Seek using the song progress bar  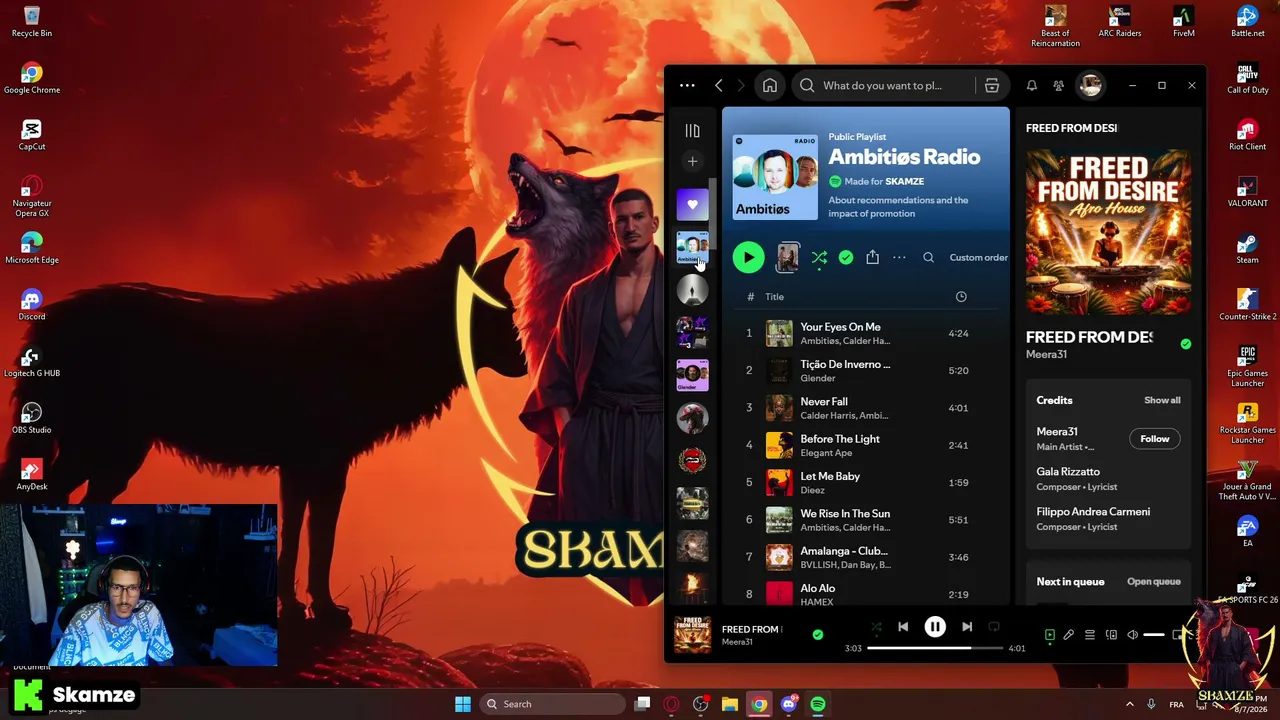[935, 648]
